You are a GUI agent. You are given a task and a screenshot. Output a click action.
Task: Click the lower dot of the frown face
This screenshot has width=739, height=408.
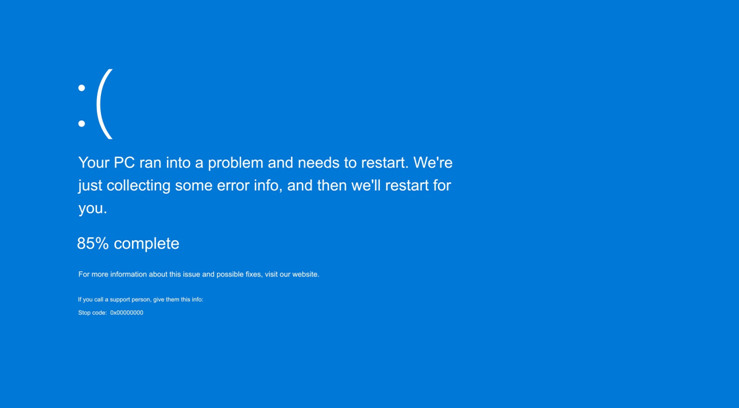click(82, 124)
